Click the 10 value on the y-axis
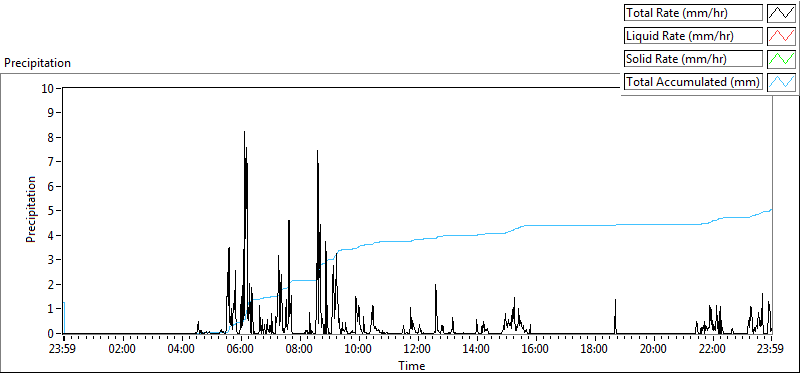 48,88
